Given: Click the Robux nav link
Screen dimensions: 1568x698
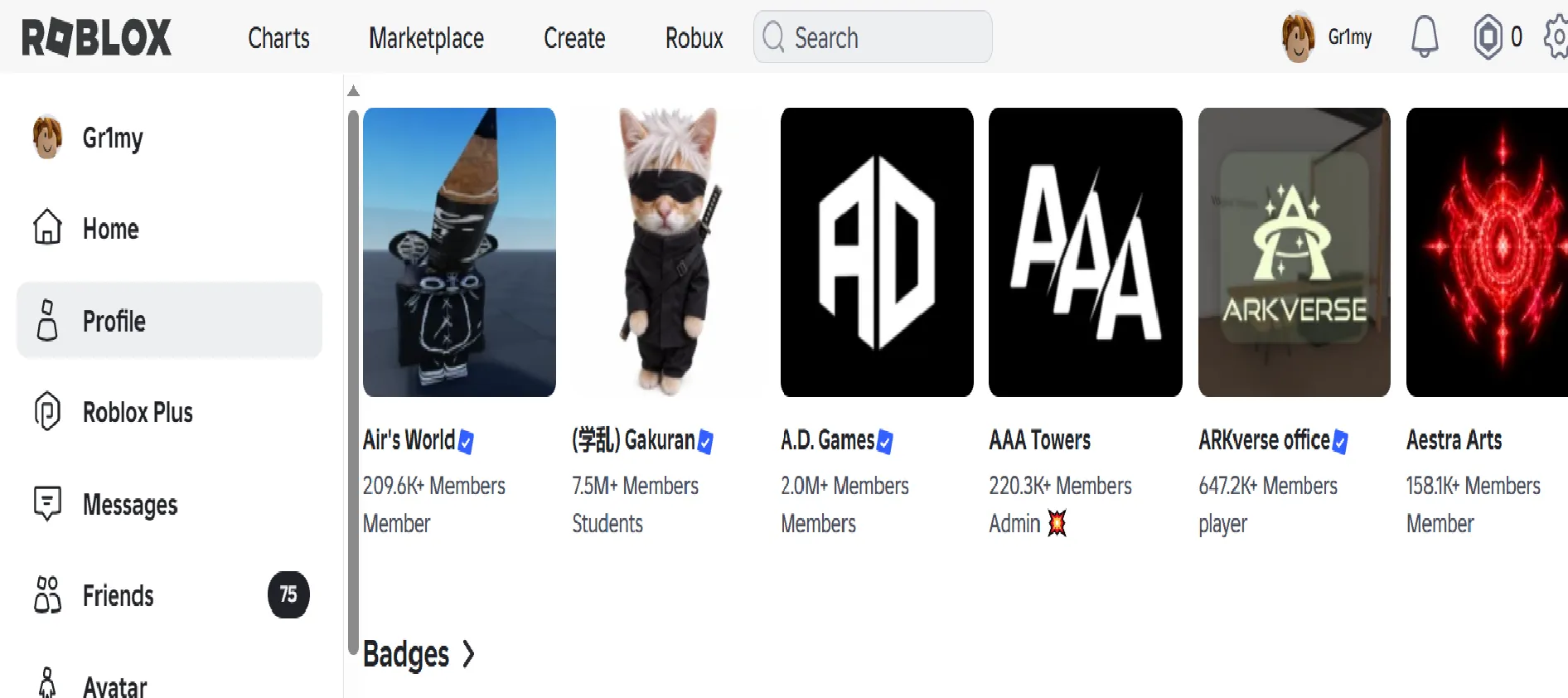Looking at the screenshot, I should click(694, 38).
